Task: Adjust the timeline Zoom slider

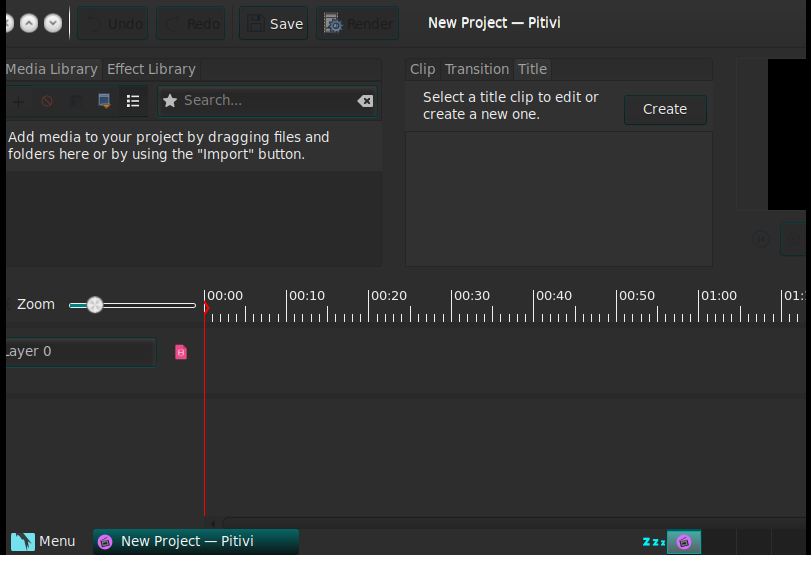Action: coord(132,305)
